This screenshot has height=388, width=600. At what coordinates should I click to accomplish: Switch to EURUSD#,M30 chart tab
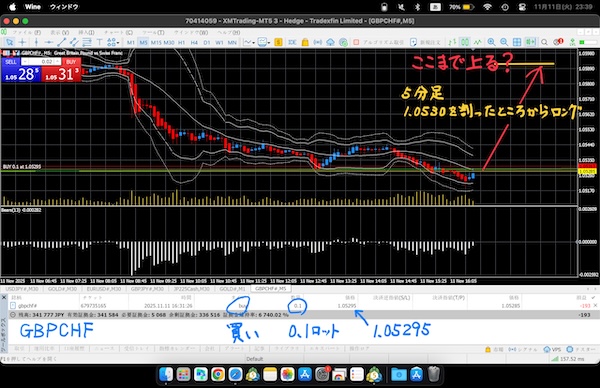coord(104,289)
